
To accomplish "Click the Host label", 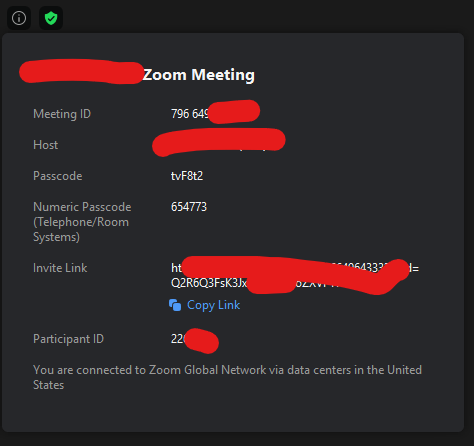I will pyautogui.click(x=46, y=145).
